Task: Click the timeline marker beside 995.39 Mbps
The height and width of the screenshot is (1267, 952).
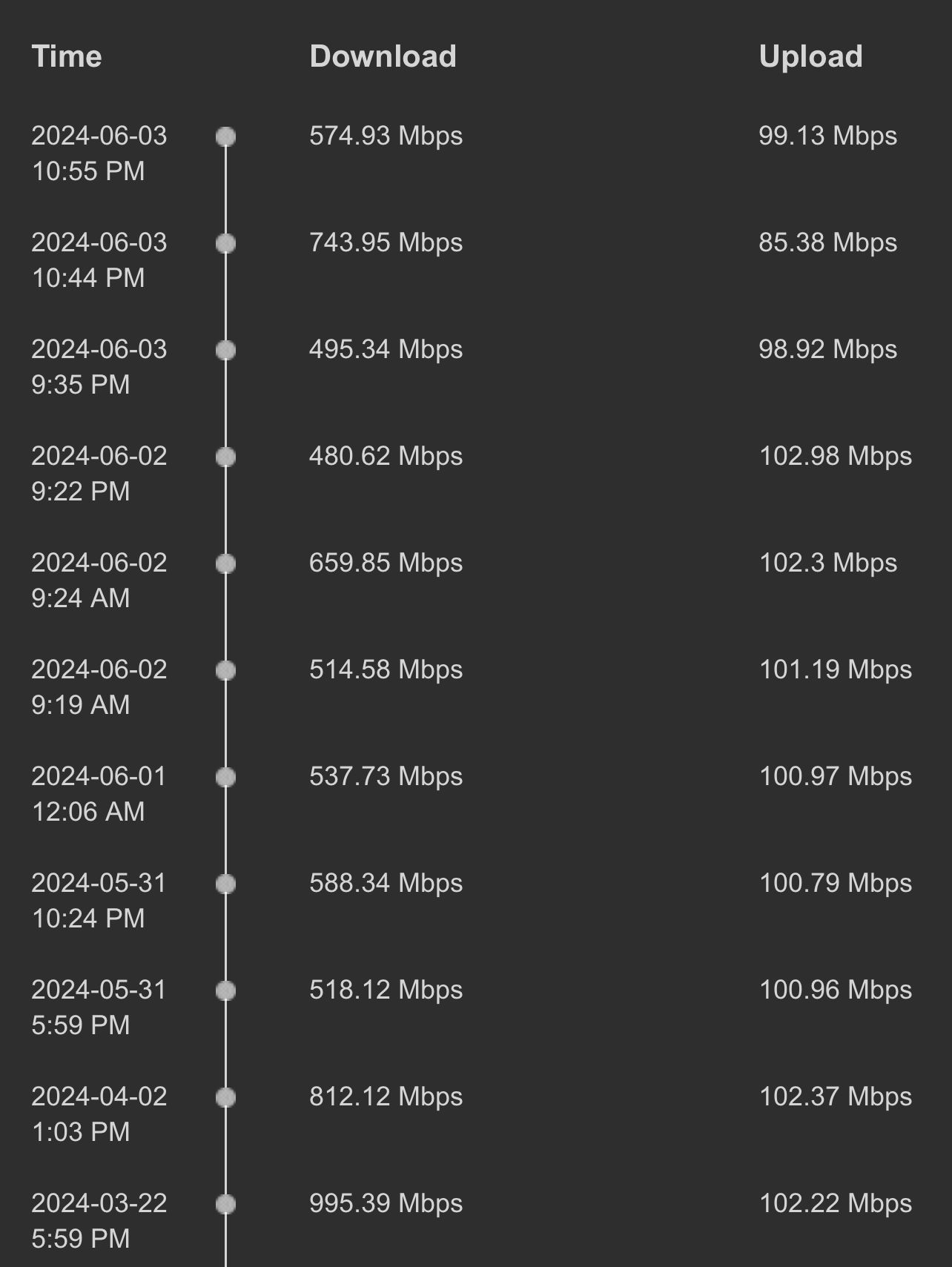Action: (225, 1205)
